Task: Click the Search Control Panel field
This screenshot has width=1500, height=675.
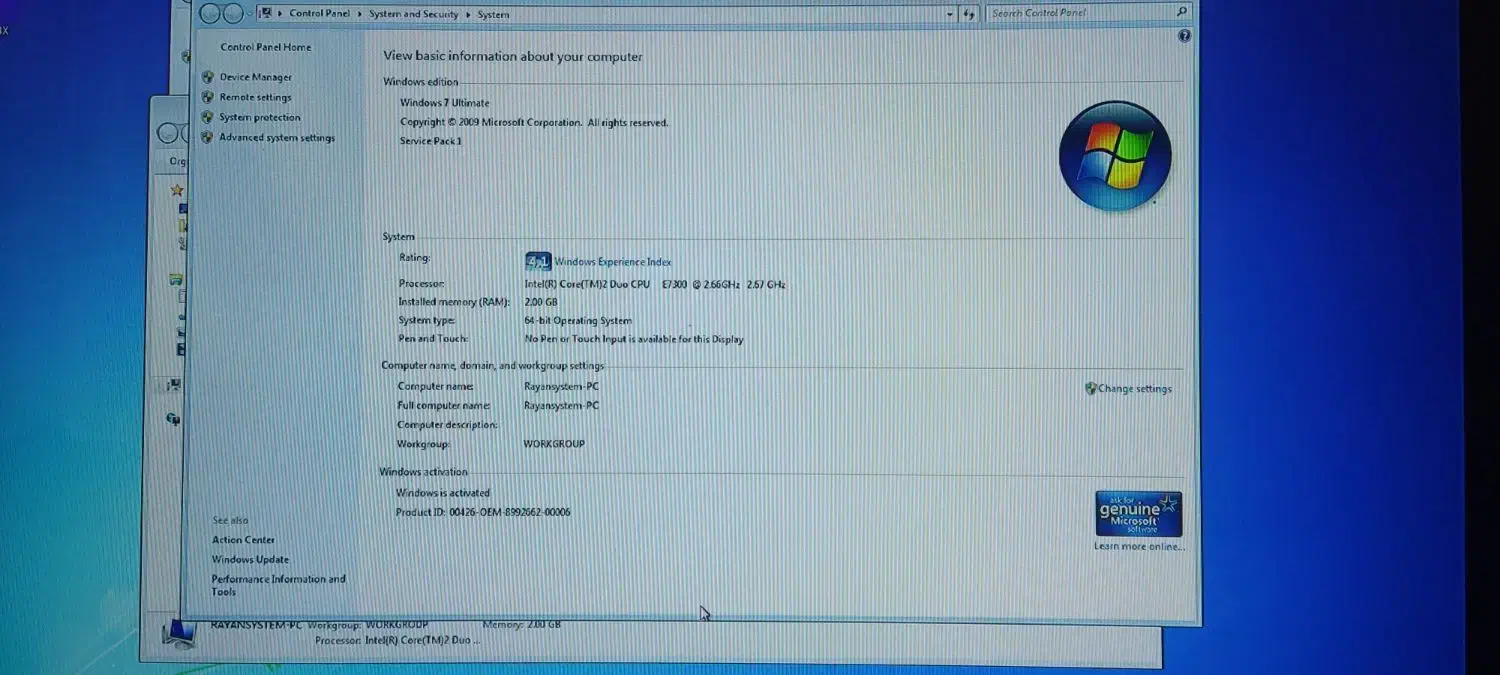Action: 1080,13
